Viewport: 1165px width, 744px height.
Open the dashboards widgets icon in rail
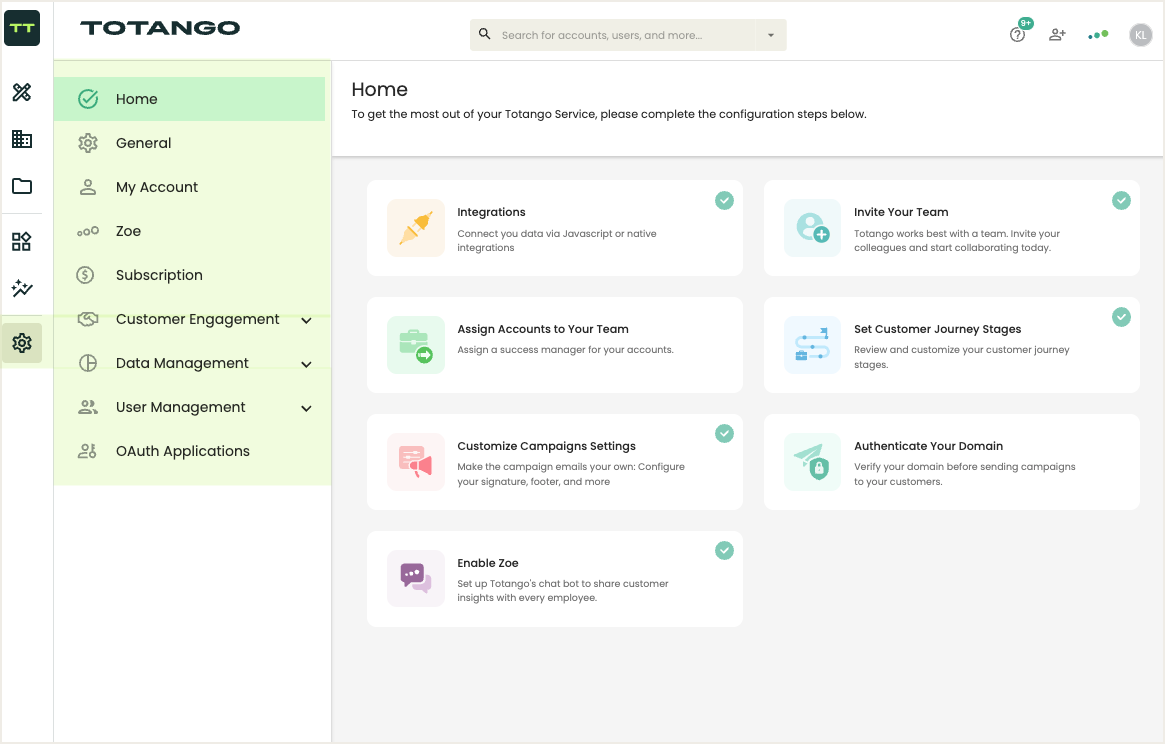coord(22,242)
